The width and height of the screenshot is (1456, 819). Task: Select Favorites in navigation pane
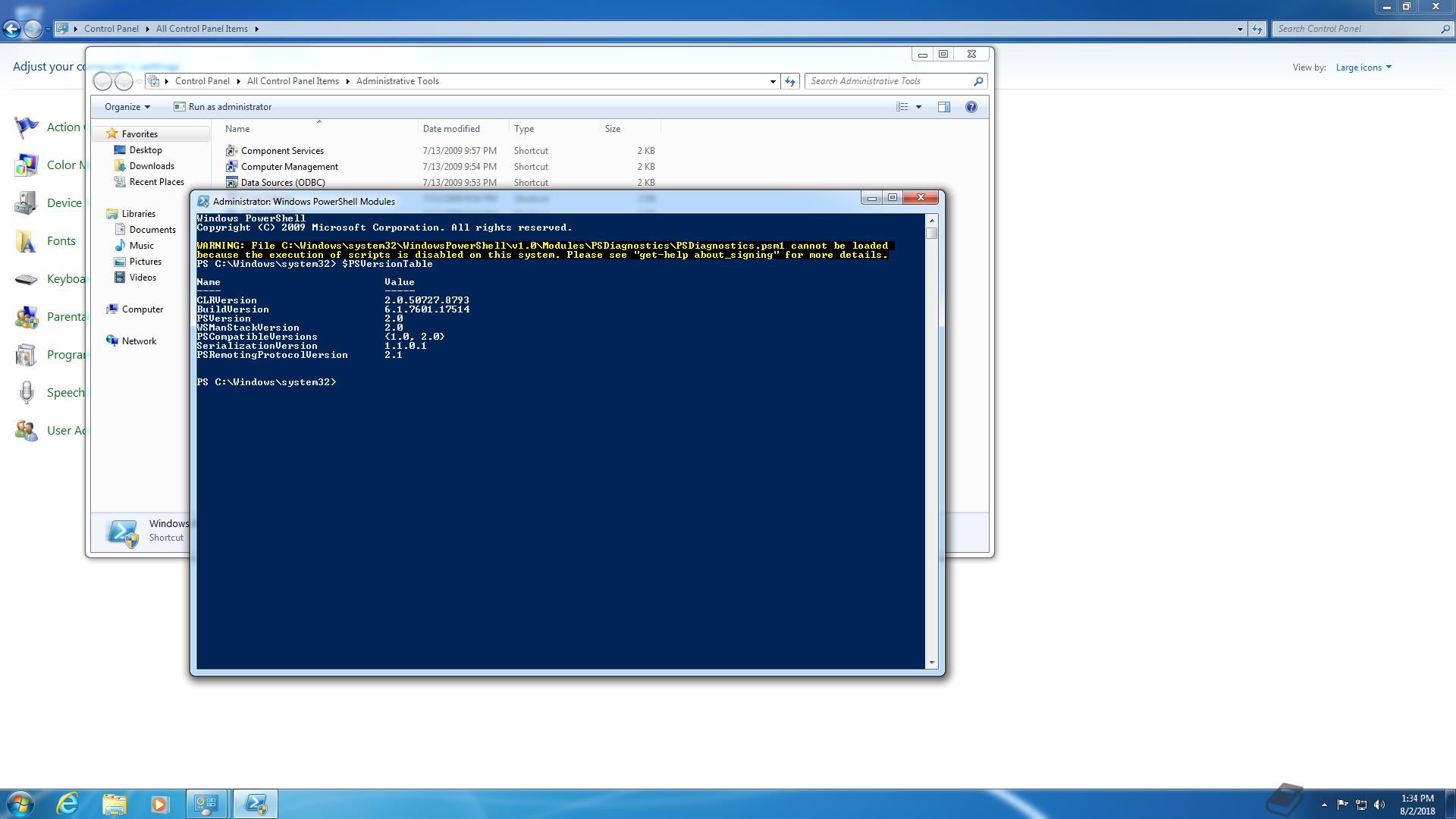pyautogui.click(x=140, y=134)
